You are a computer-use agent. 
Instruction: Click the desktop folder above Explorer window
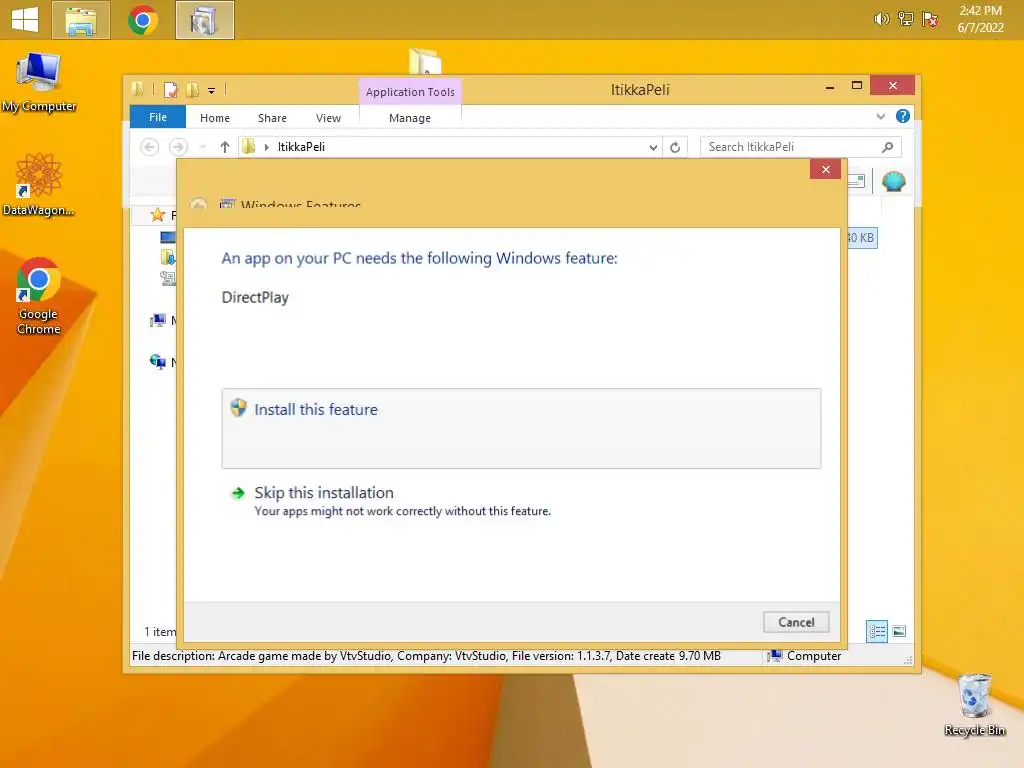pyautogui.click(x=425, y=61)
